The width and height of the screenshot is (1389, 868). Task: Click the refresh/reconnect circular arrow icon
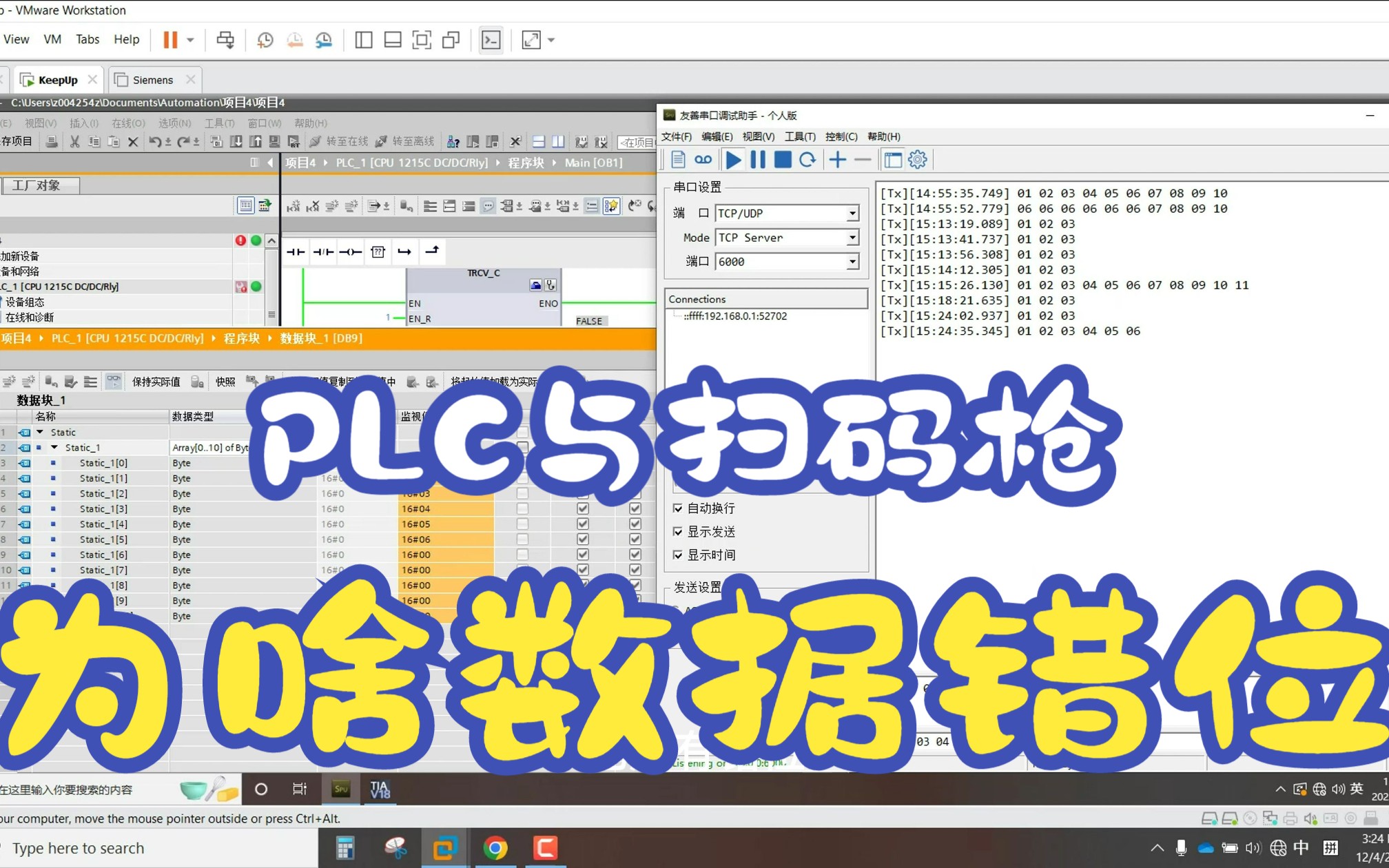click(x=807, y=160)
